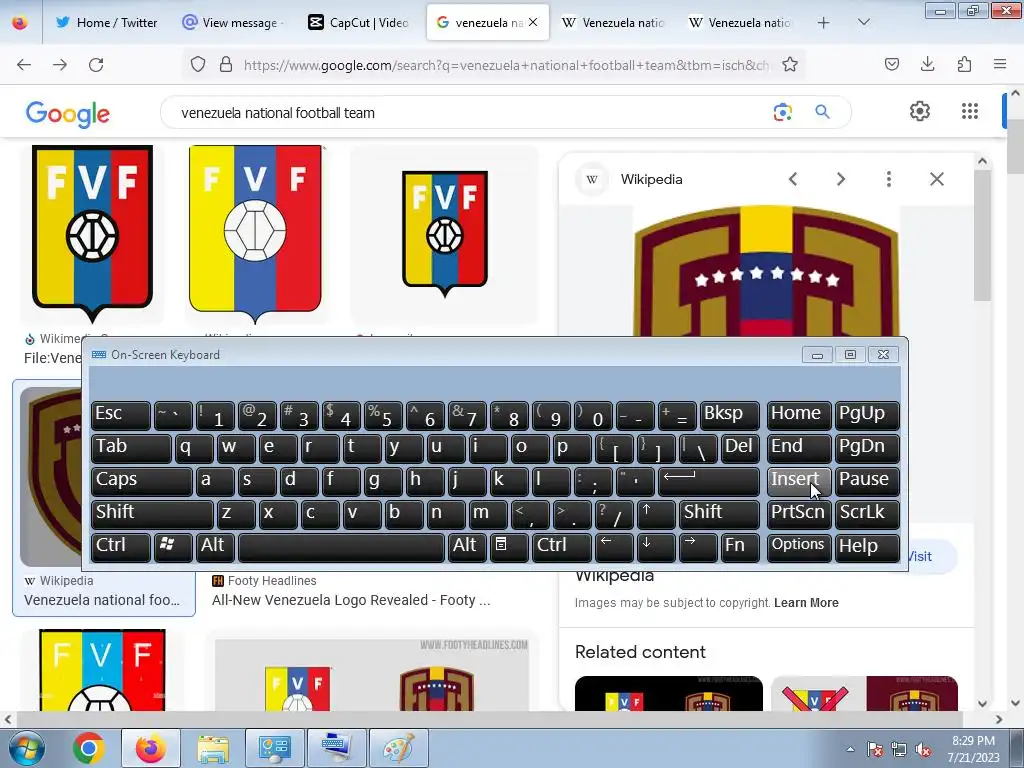Click the Google Lens camera icon
Screen dimensions: 1024x768
[782, 112]
